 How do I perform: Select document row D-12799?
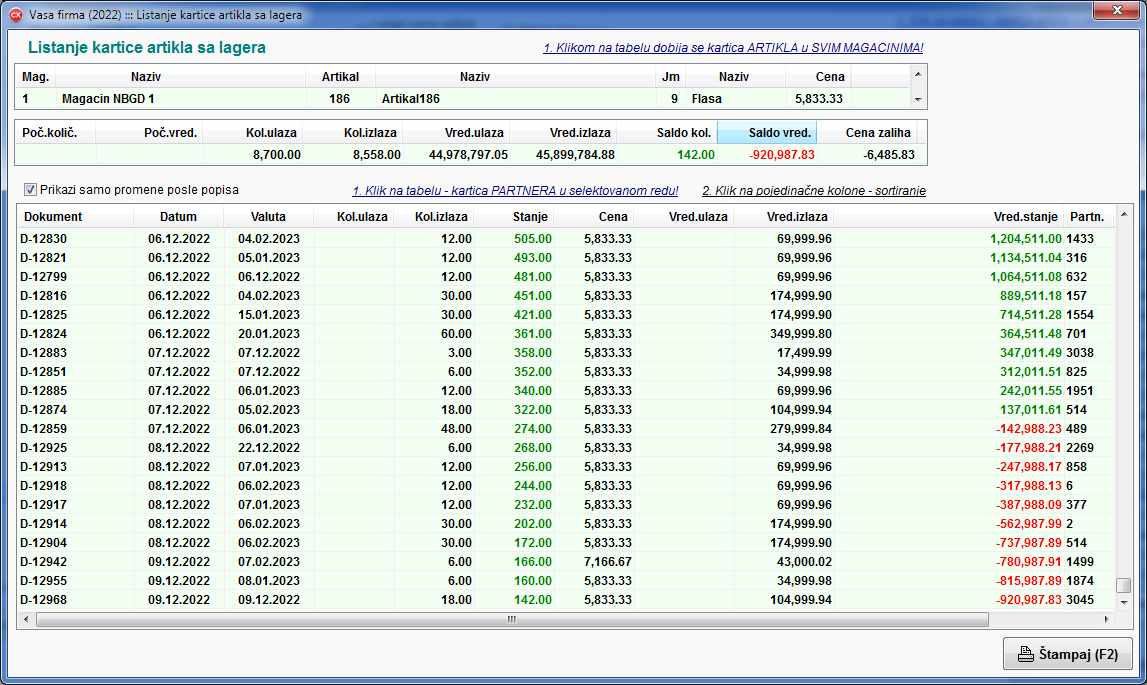pyautogui.click(x=565, y=277)
